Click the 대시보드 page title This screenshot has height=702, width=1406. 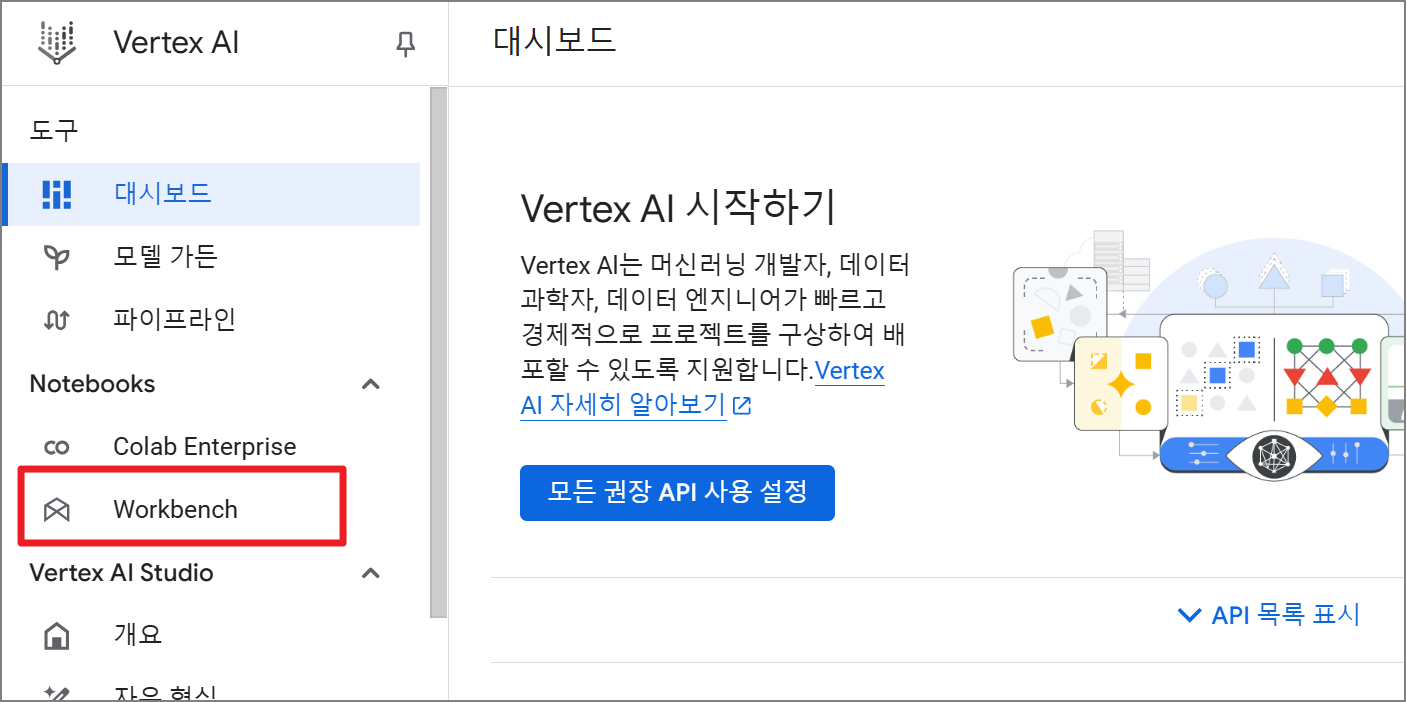point(555,40)
